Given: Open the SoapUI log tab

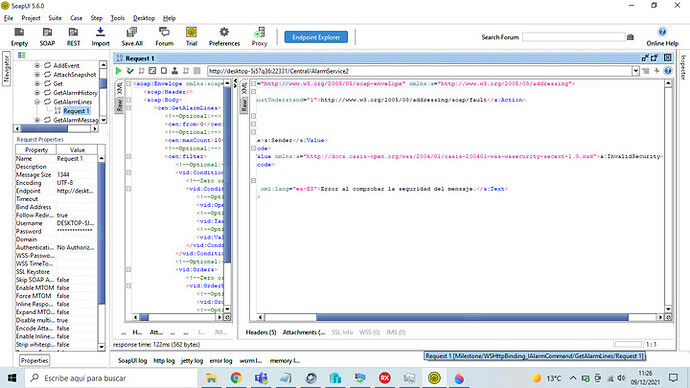Looking at the screenshot, I should [x=132, y=360].
